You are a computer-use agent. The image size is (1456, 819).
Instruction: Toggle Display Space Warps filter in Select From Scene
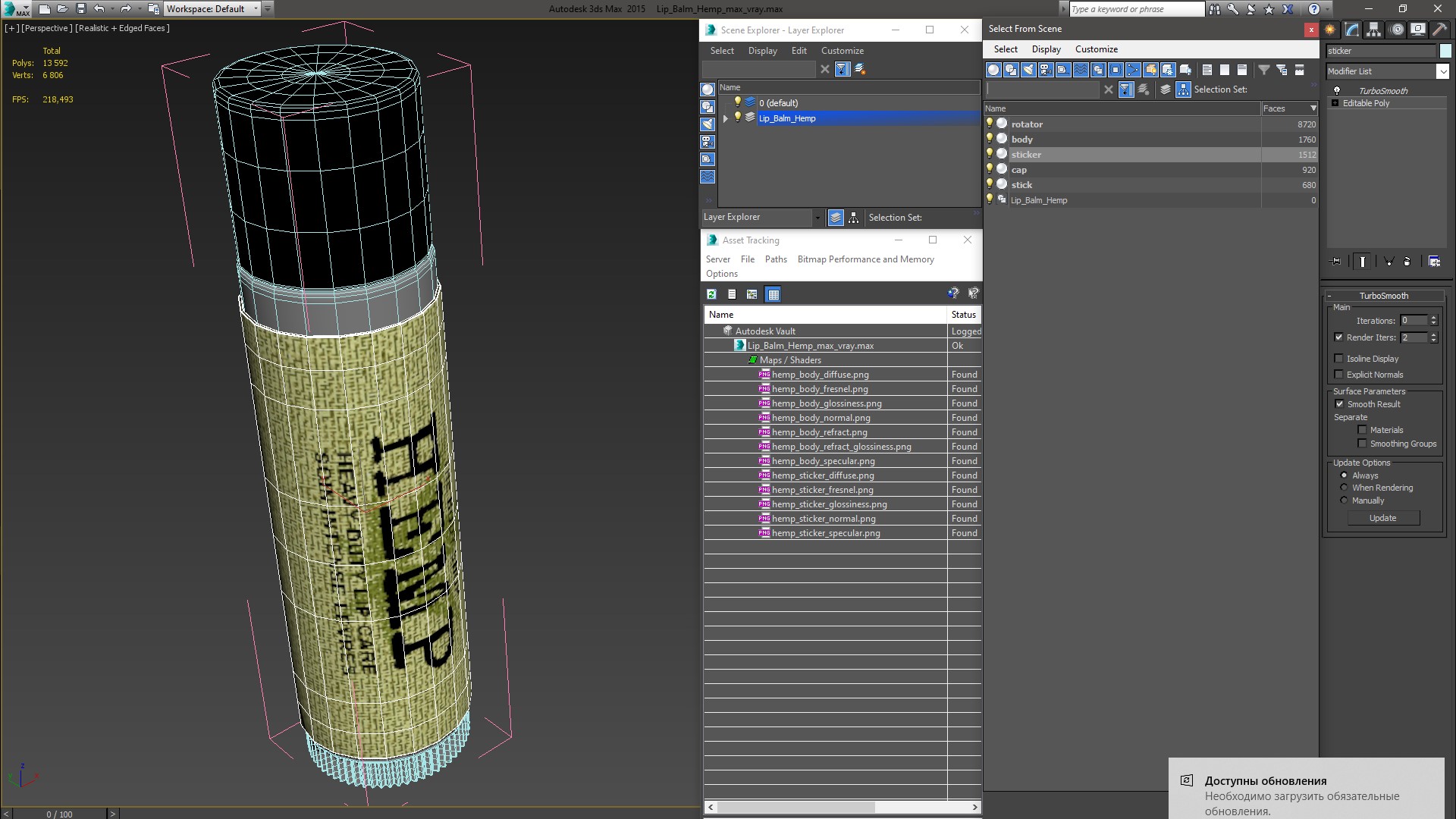1081,70
